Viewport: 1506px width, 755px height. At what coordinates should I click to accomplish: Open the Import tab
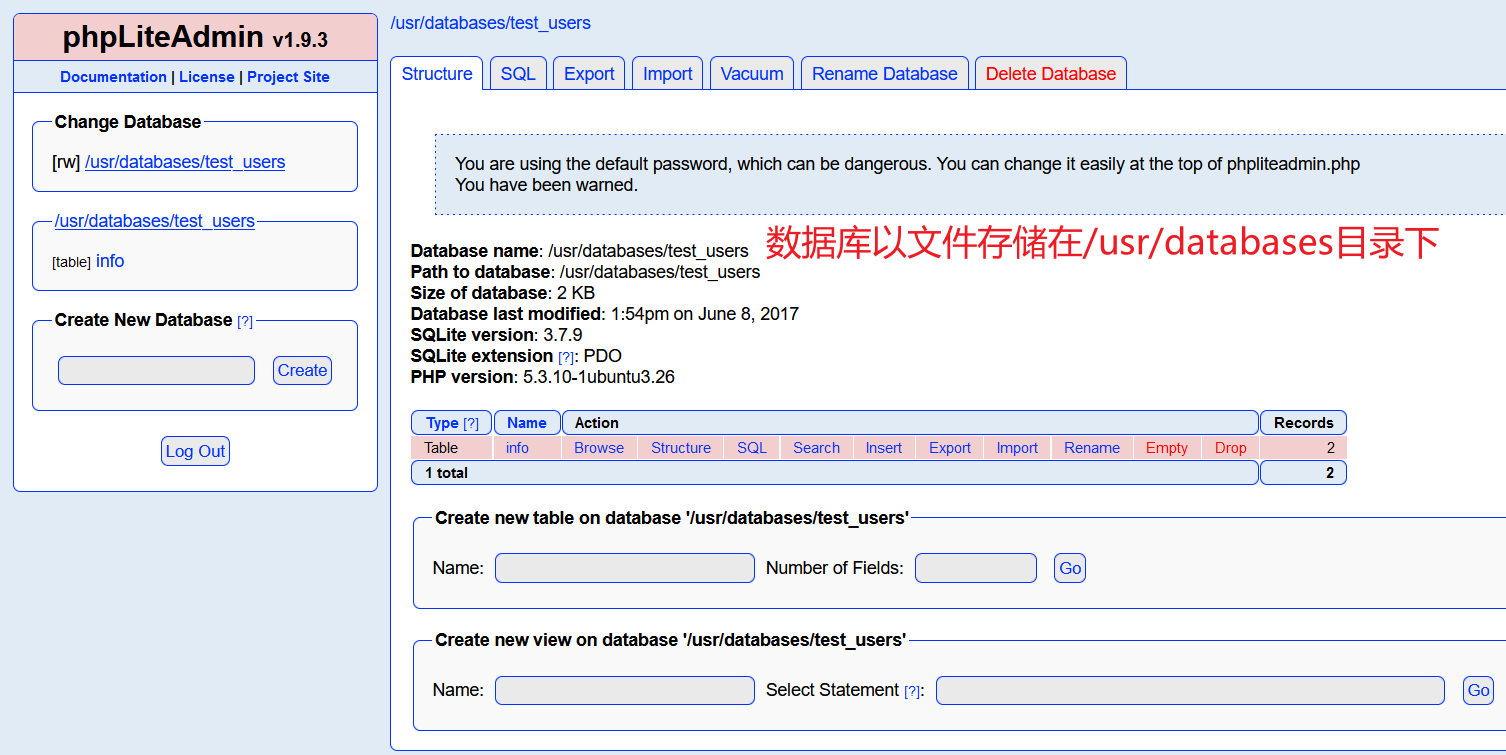pyautogui.click(x=668, y=74)
